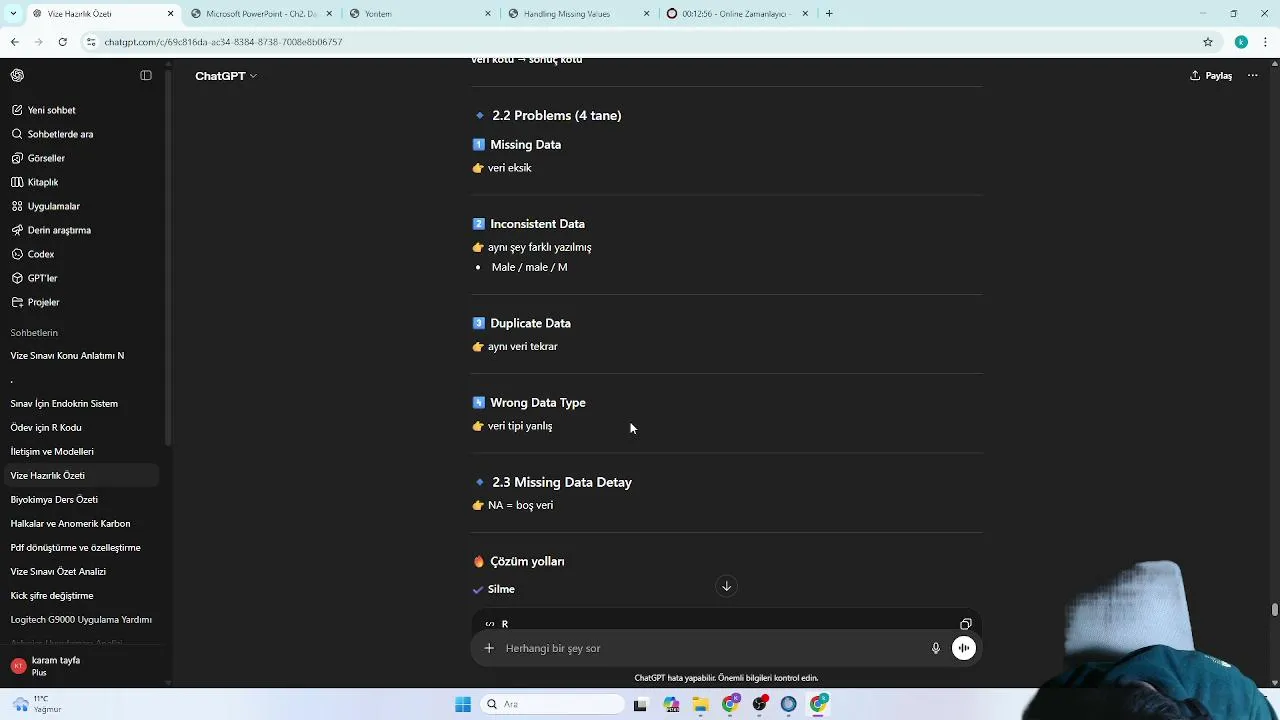Click the address bar URL
This screenshot has height=720, width=1280.
223,42
